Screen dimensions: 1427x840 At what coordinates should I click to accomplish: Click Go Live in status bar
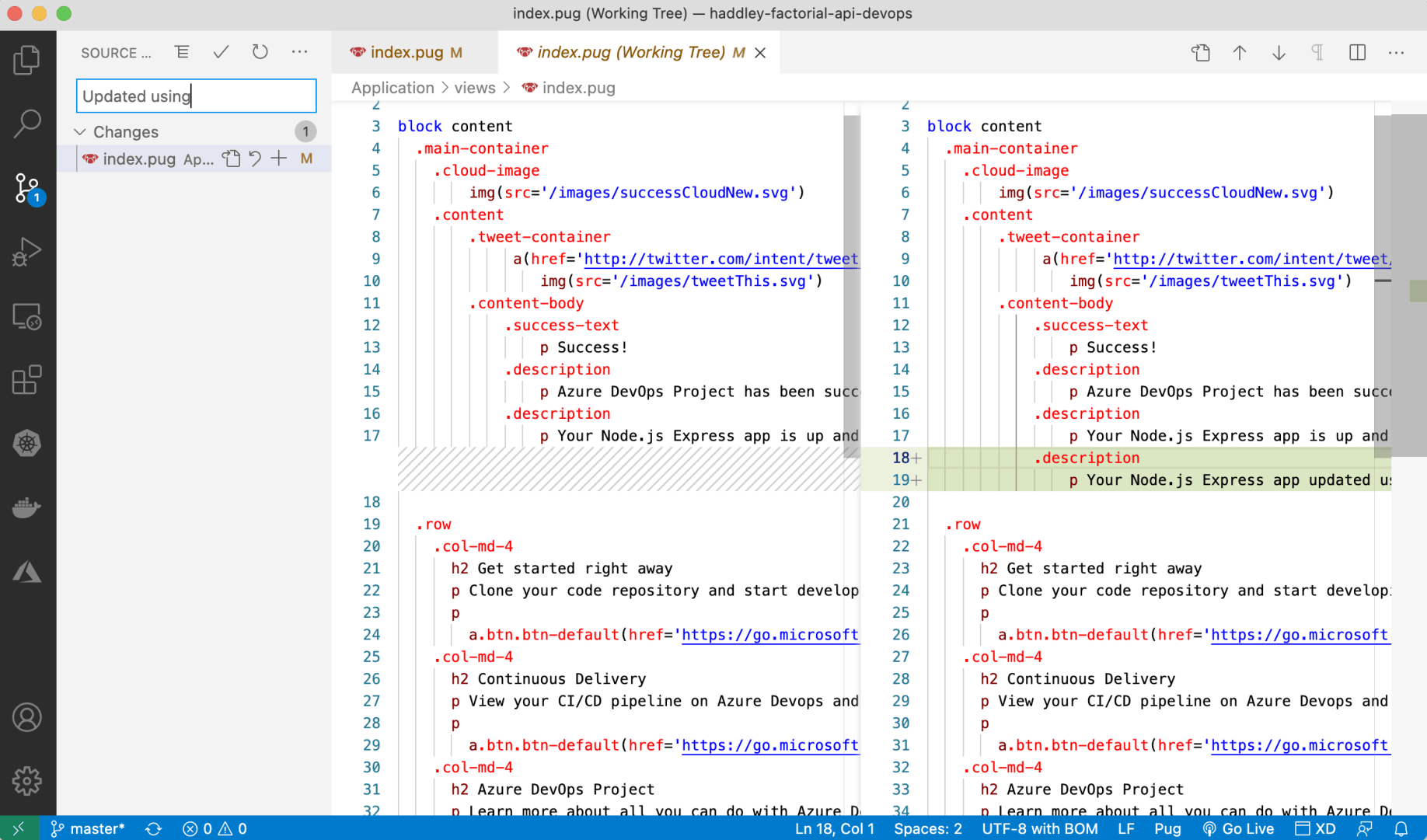[1238, 828]
